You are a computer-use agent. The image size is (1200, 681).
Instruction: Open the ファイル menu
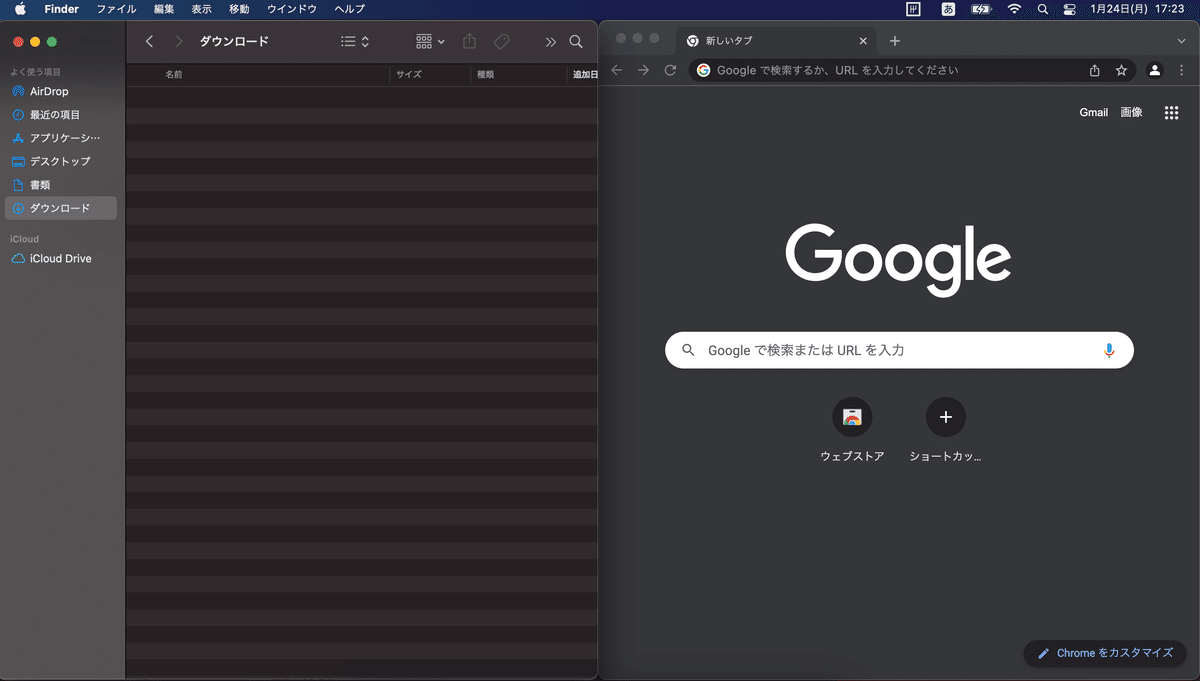116,9
